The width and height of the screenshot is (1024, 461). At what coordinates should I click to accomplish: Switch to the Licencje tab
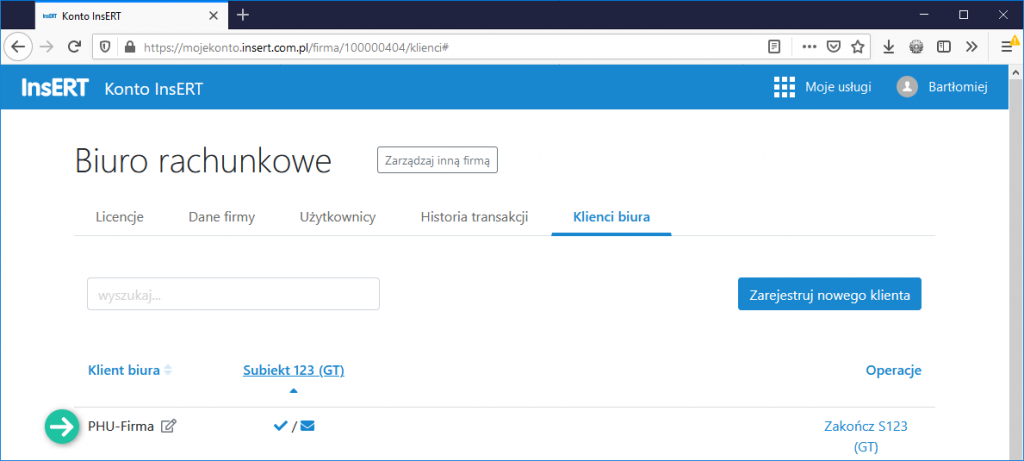120,217
